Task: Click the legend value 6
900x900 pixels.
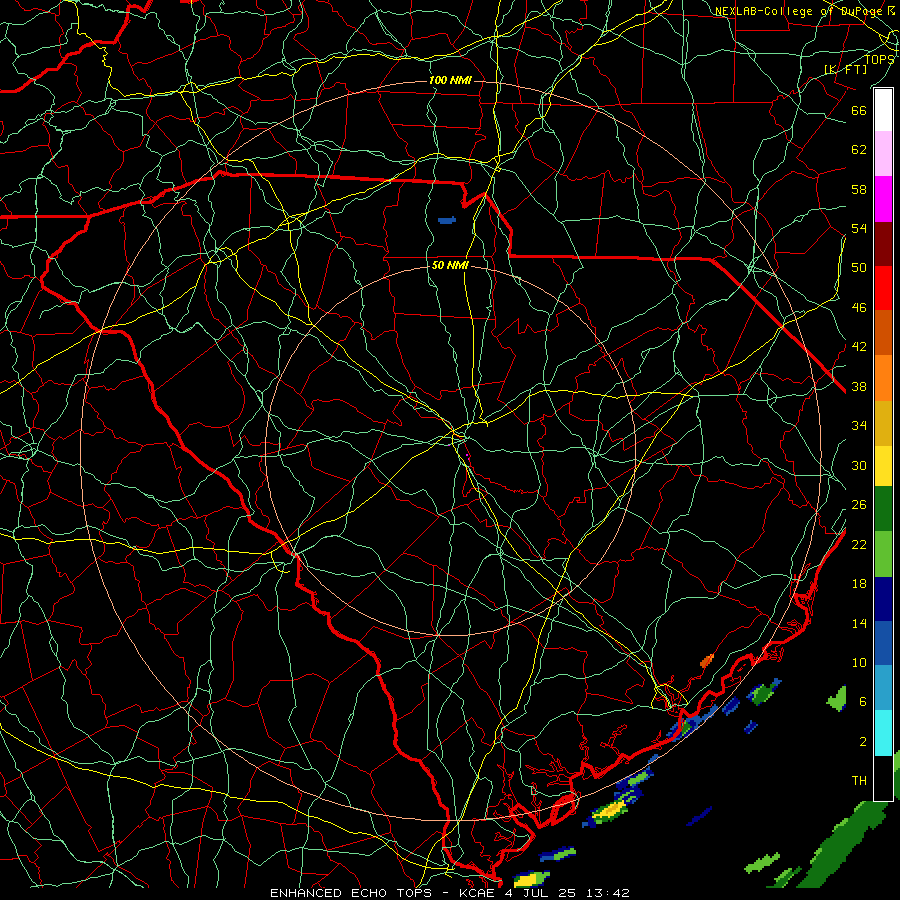Action: click(x=862, y=702)
